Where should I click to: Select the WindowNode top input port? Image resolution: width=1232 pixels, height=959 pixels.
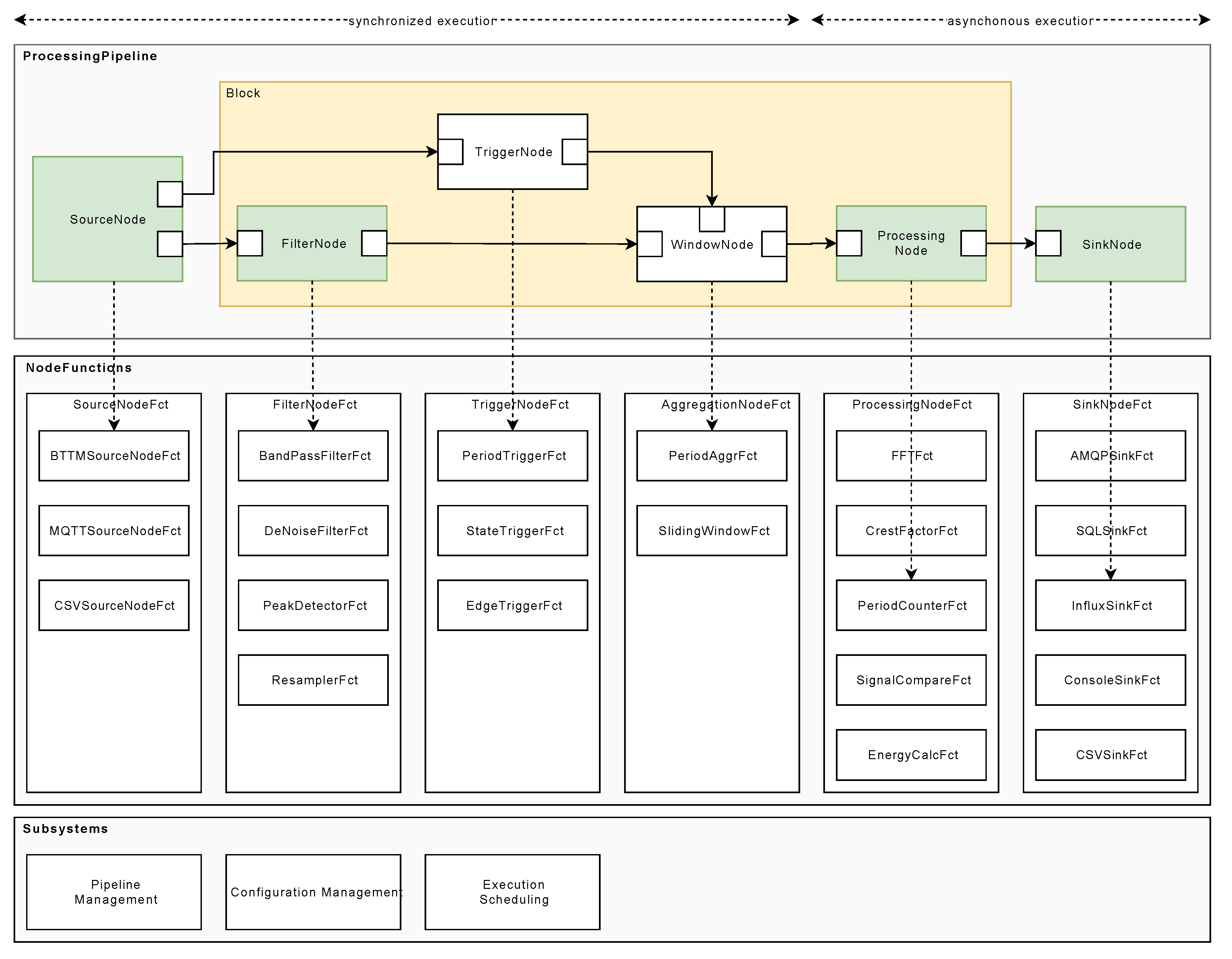click(x=712, y=219)
